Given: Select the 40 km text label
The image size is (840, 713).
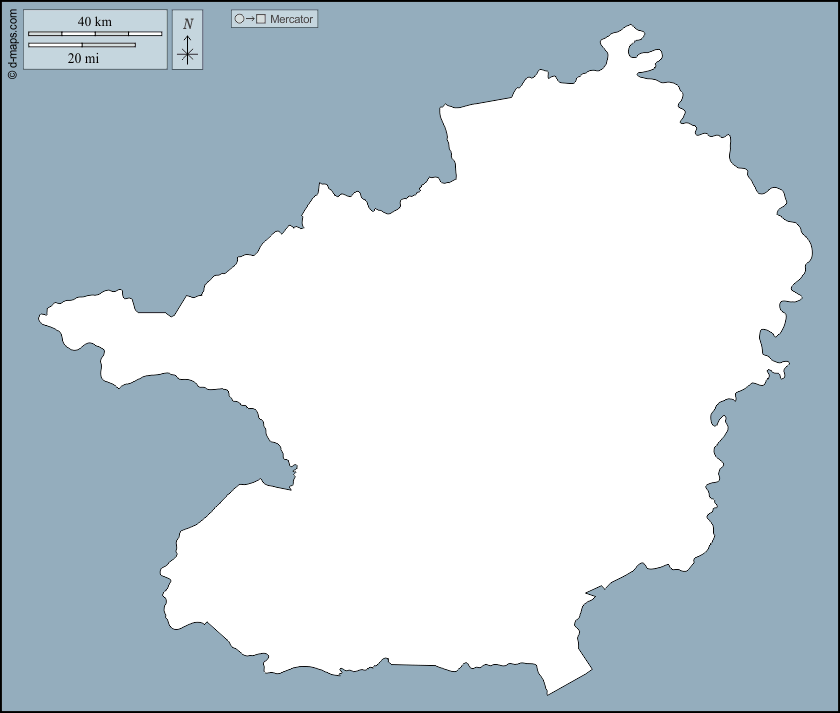Looking at the screenshot, I should tap(94, 20).
